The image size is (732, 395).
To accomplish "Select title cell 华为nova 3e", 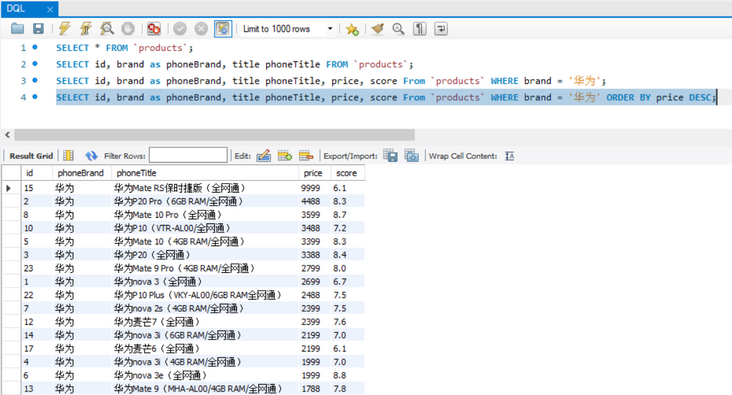I will 205,375.
